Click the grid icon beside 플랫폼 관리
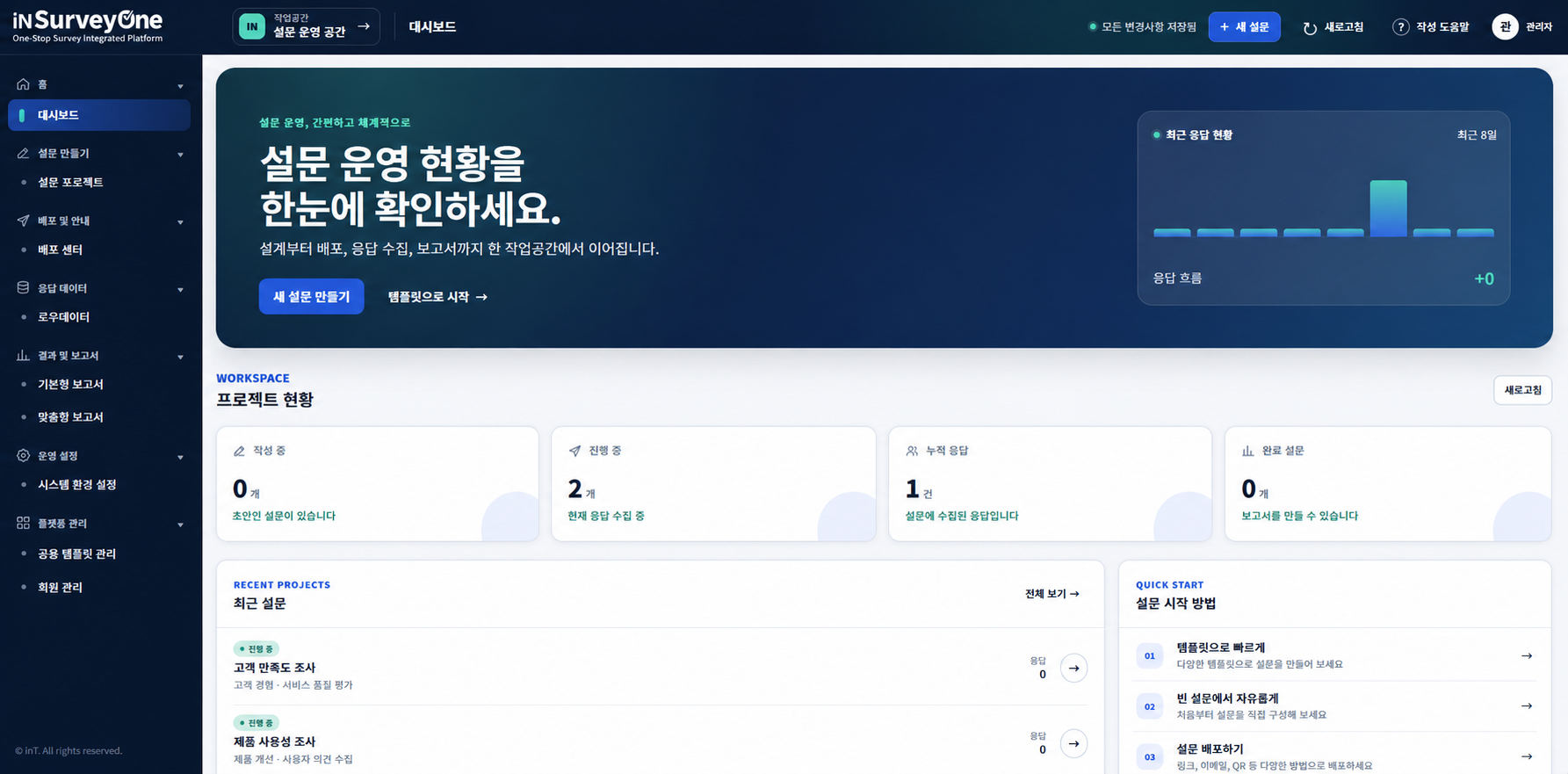1568x774 pixels. point(23,524)
